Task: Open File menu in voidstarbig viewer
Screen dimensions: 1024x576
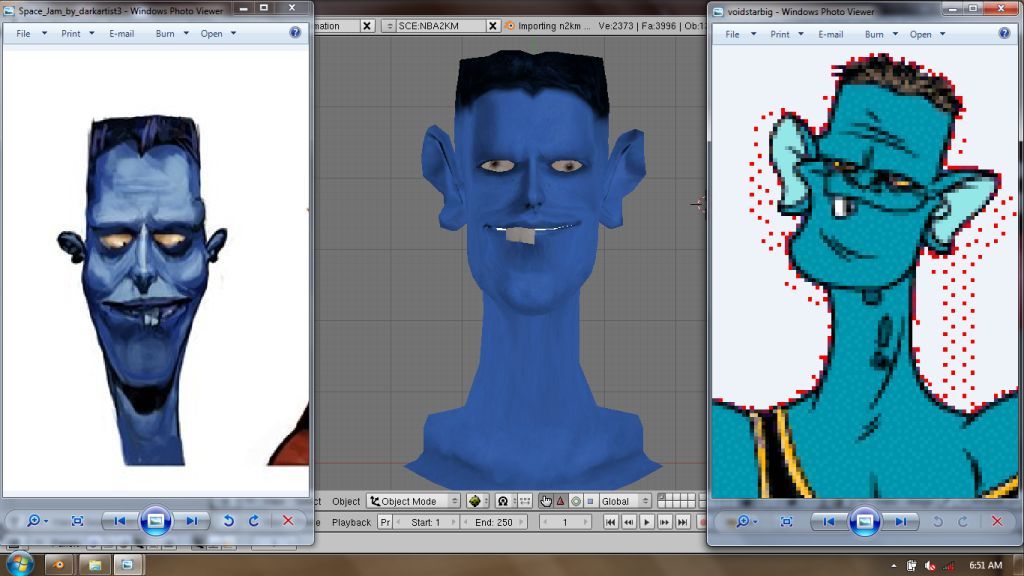Action: [x=740, y=34]
